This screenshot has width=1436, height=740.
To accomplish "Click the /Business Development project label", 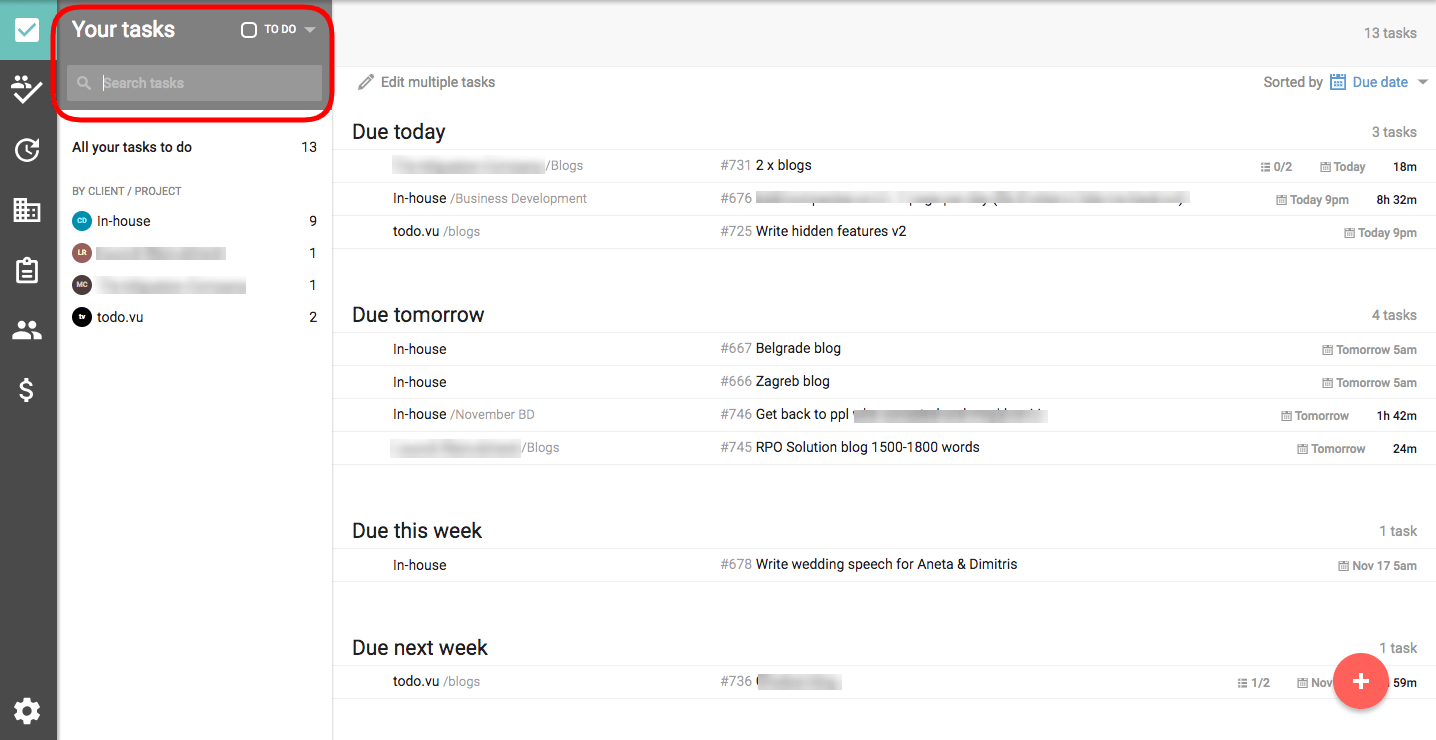I will coord(519,198).
